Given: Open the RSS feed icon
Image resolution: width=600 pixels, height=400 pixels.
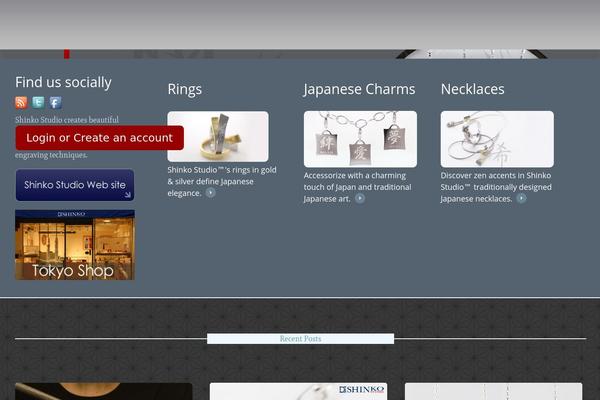Looking at the screenshot, I should coord(21,102).
